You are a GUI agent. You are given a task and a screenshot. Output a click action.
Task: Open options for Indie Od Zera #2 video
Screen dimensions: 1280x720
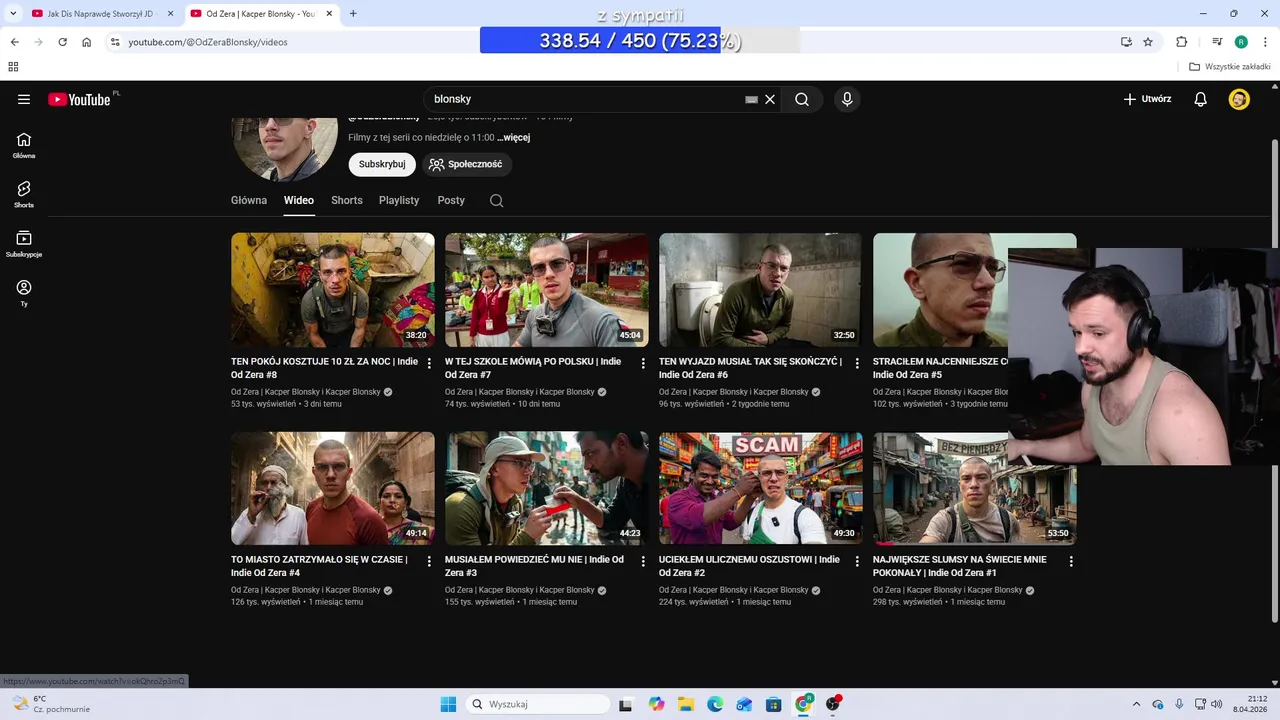(x=857, y=561)
